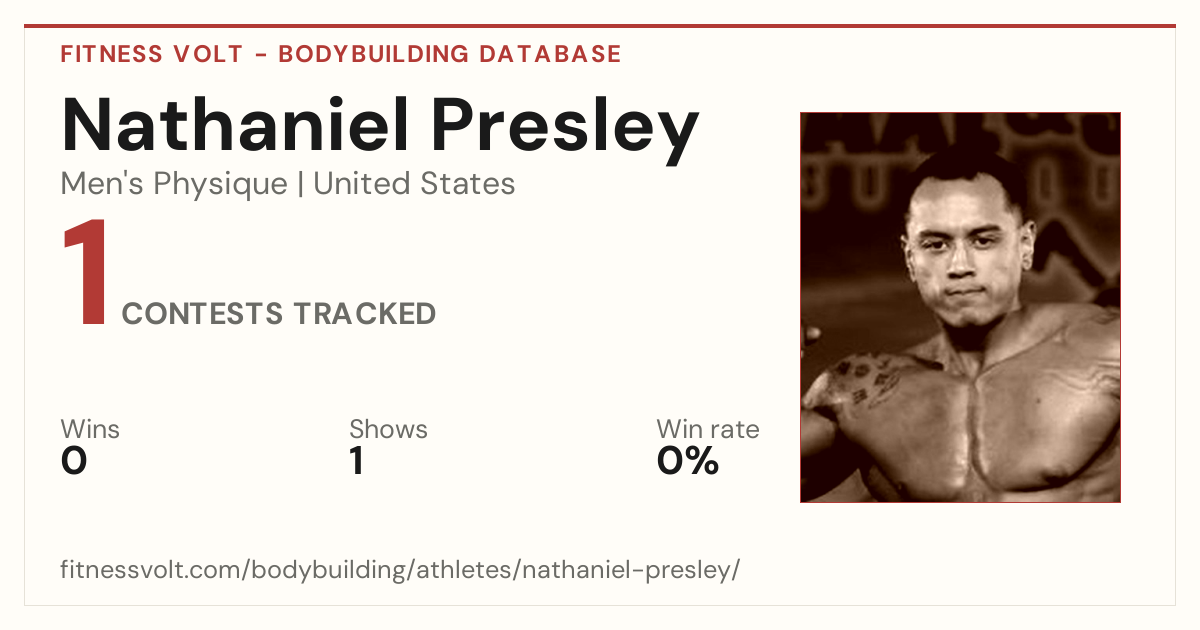1200x630 pixels.
Task: Select the Men's Physique | United States text
Action: 288,184
